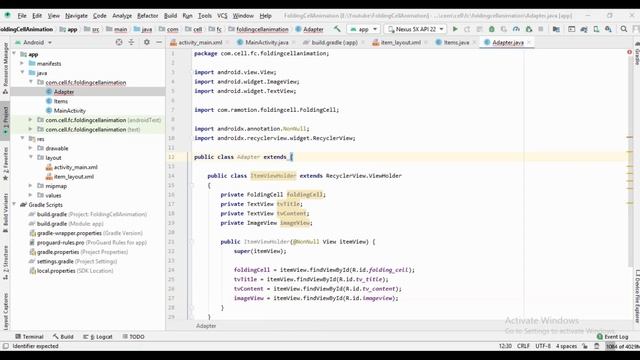The image size is (640, 360).
Task: Click the memory usage indicator in the status bar
Action: coord(622,346)
